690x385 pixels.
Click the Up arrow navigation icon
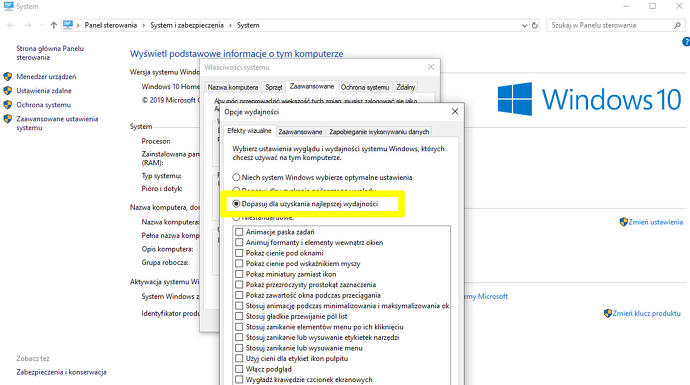pyautogui.click(x=54, y=25)
